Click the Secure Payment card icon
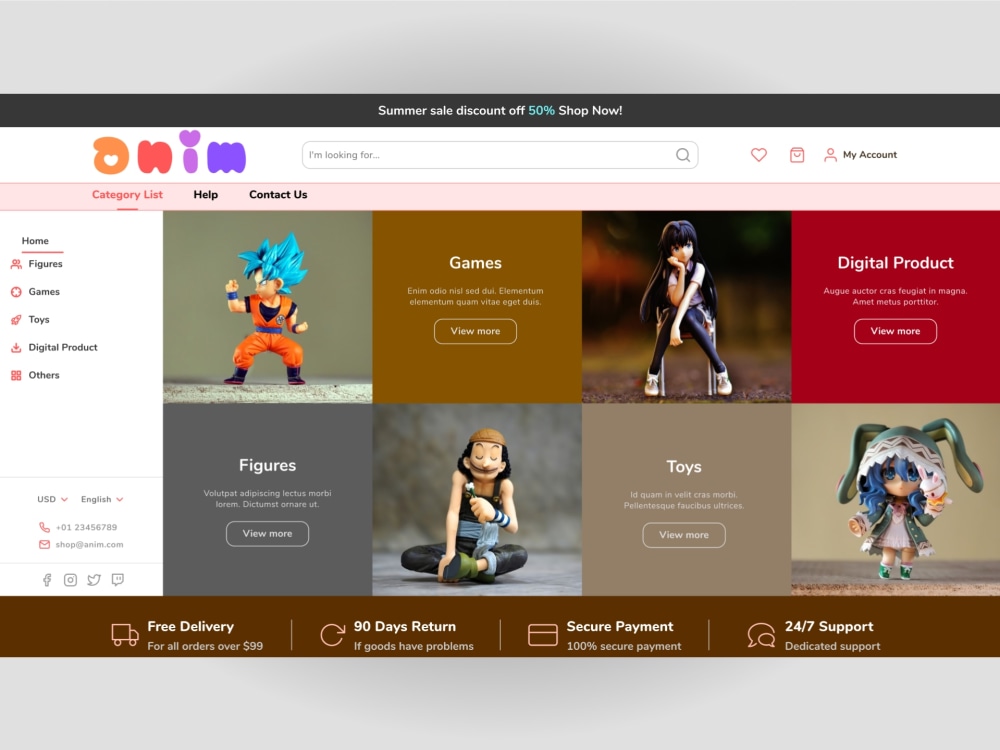This screenshot has height=750, width=1000. (x=543, y=635)
